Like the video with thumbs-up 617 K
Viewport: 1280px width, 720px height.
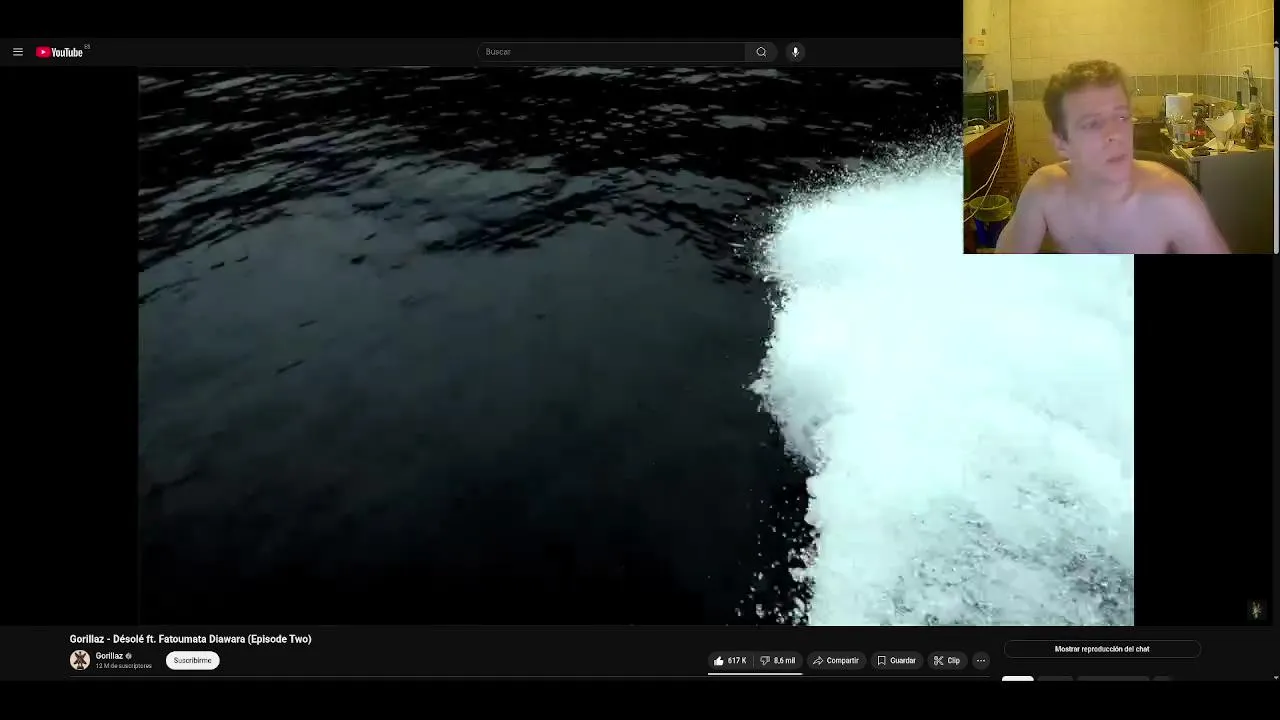click(x=730, y=660)
